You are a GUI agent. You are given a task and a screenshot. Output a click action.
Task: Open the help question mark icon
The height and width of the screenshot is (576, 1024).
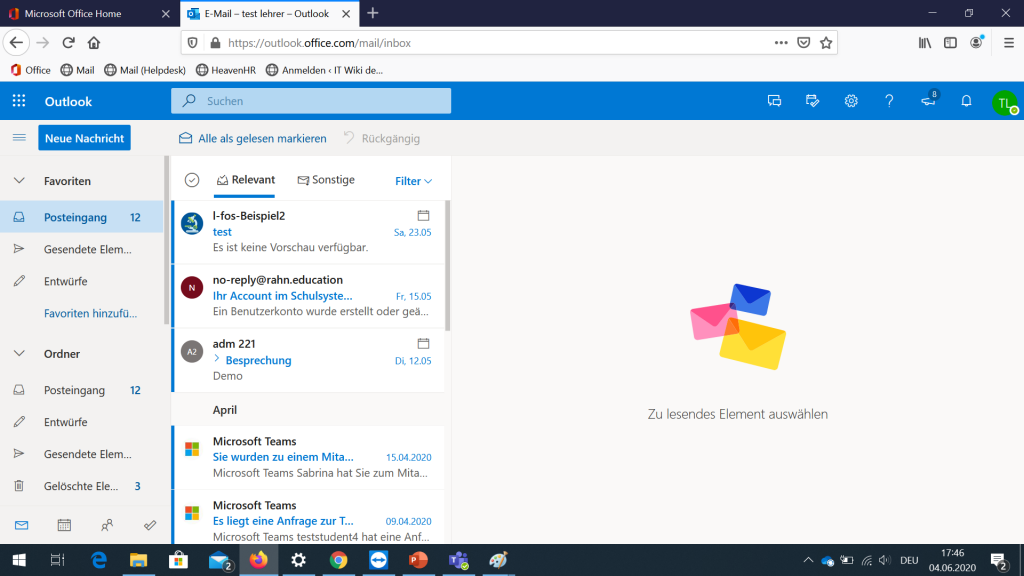[889, 101]
